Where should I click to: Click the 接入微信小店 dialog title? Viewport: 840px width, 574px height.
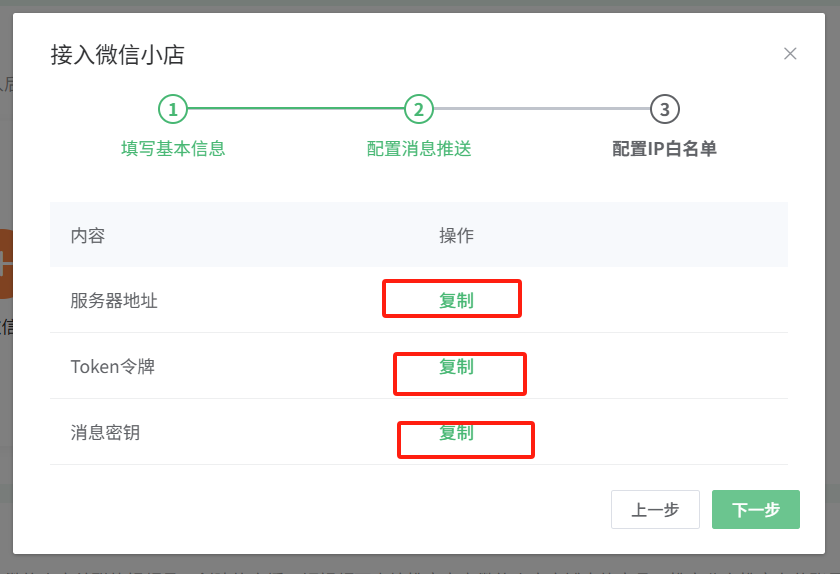tap(118, 55)
